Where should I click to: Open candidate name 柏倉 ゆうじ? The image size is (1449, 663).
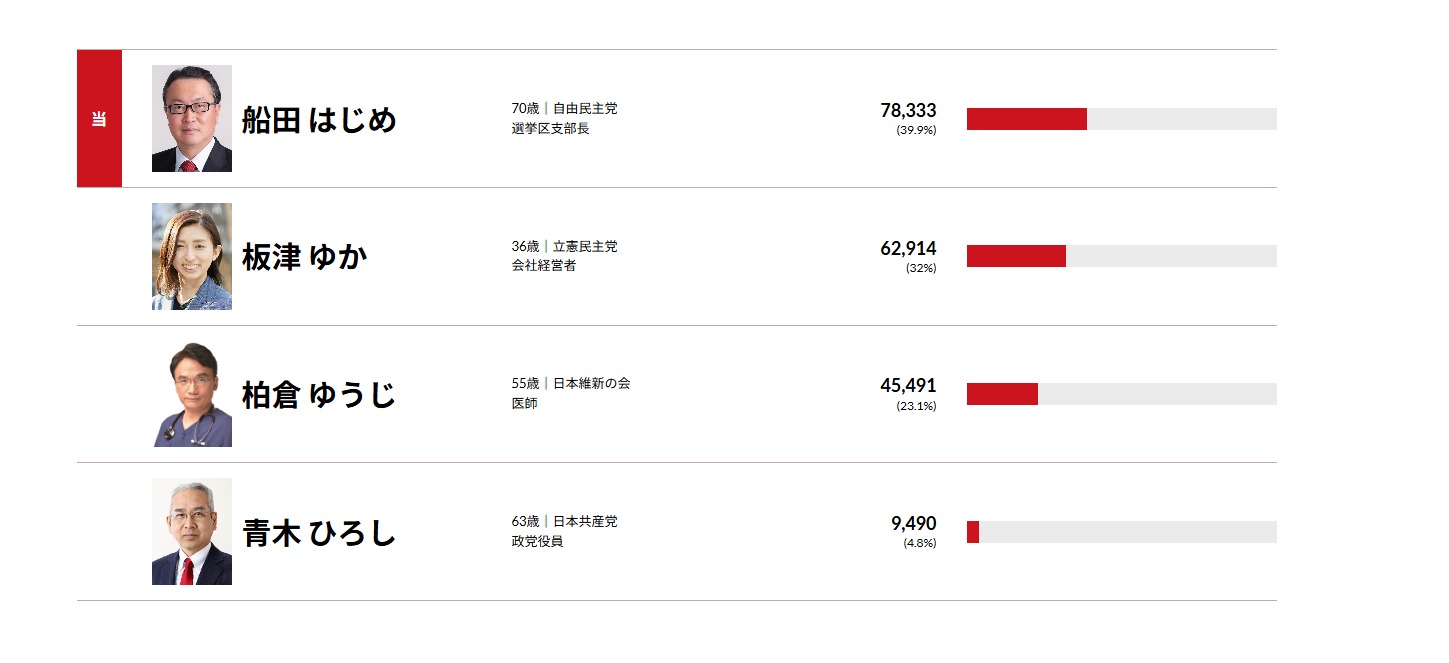click(319, 395)
